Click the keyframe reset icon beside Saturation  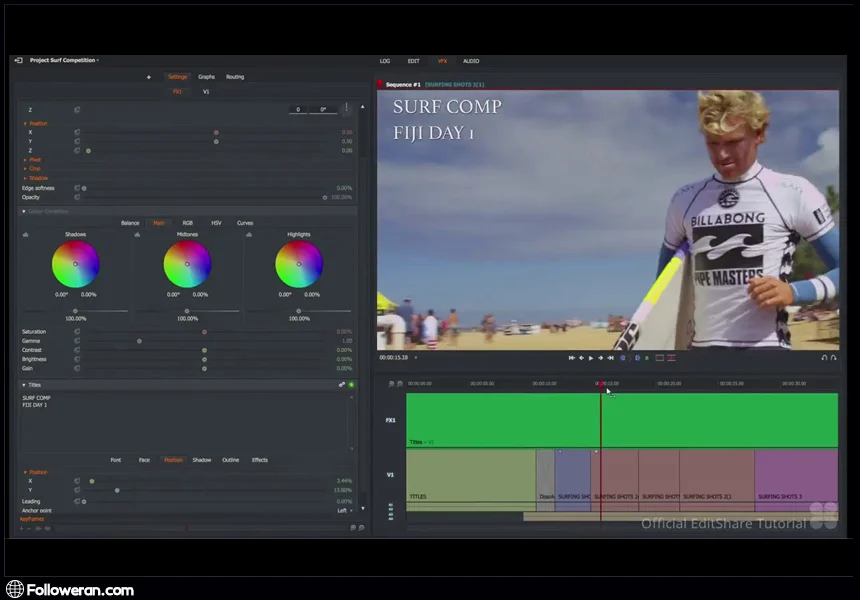(77, 331)
